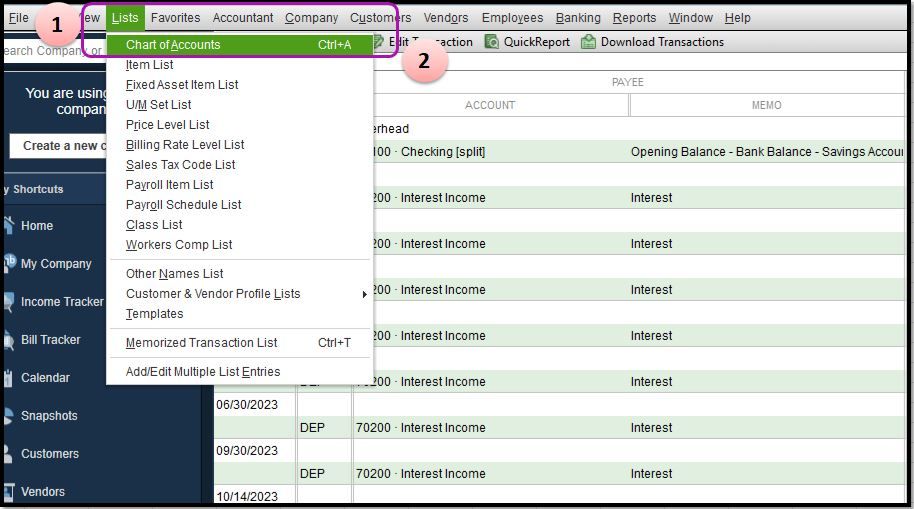Click the Bill Tracker sidebar icon
This screenshot has width=914, height=509.
[x=8, y=340]
